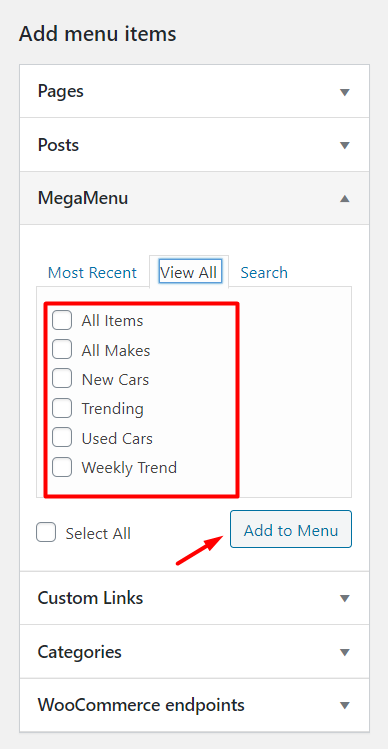The image size is (388, 749).
Task: Switch to the Most Recent tab
Action: (x=92, y=273)
